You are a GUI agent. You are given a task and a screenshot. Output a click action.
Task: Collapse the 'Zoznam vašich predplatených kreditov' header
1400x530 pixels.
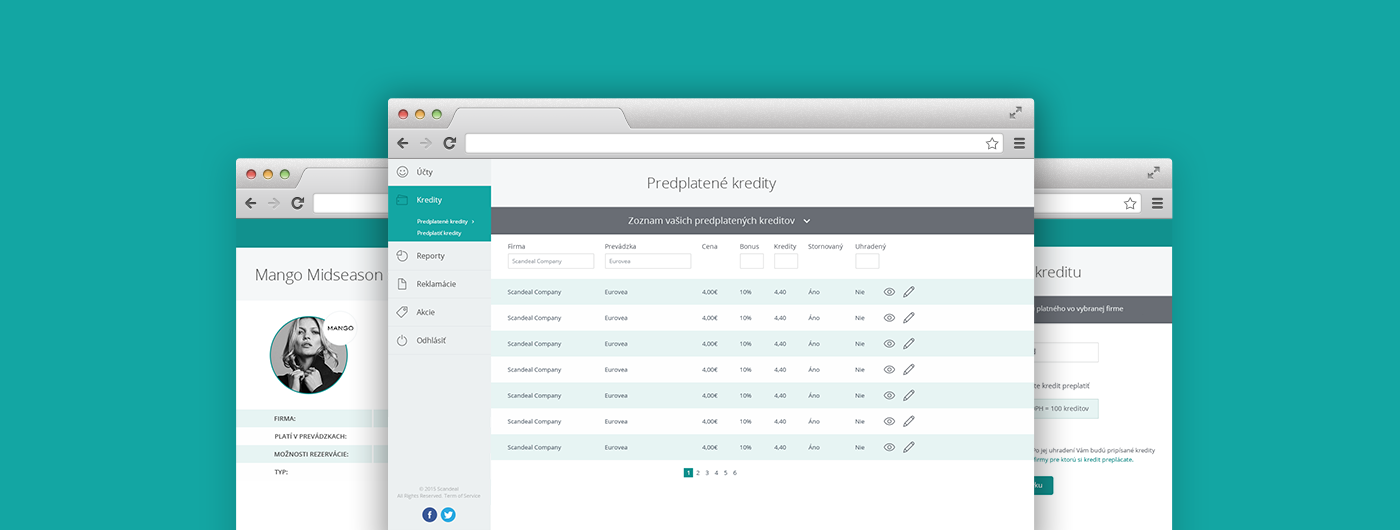click(807, 220)
